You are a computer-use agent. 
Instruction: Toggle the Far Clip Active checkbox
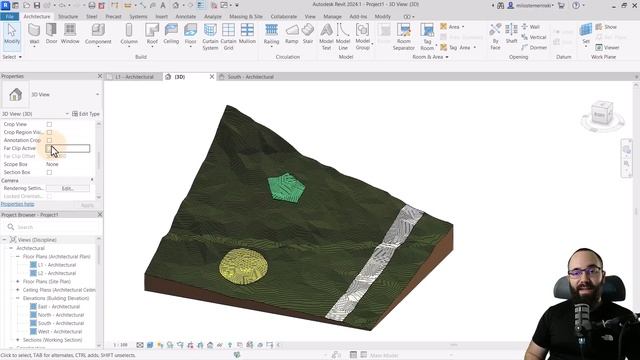pyautogui.click(x=48, y=148)
